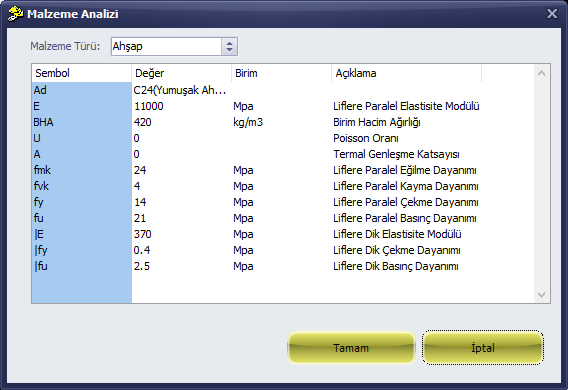568x390 pixels.
Task: Click the |fu value 2.5 cell
Action: tap(181, 266)
